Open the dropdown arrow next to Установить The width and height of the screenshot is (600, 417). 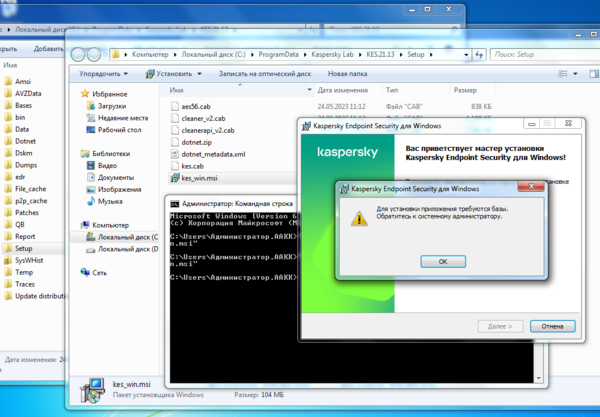click(x=199, y=74)
